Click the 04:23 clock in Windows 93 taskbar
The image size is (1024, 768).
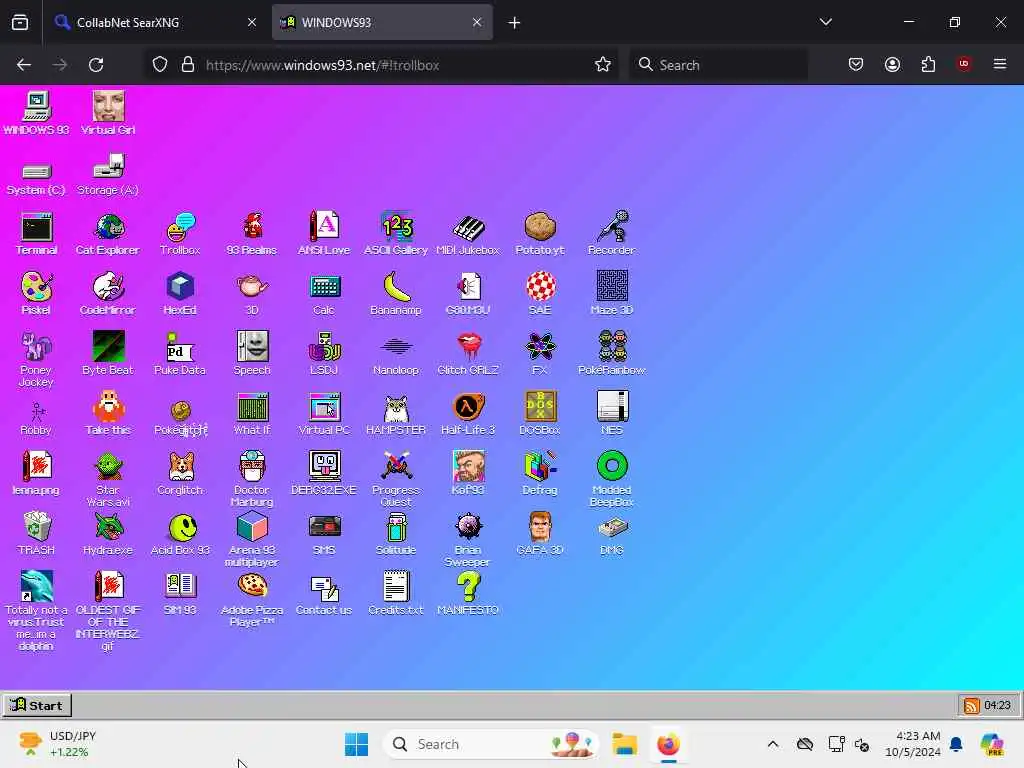pyautogui.click(x=997, y=705)
